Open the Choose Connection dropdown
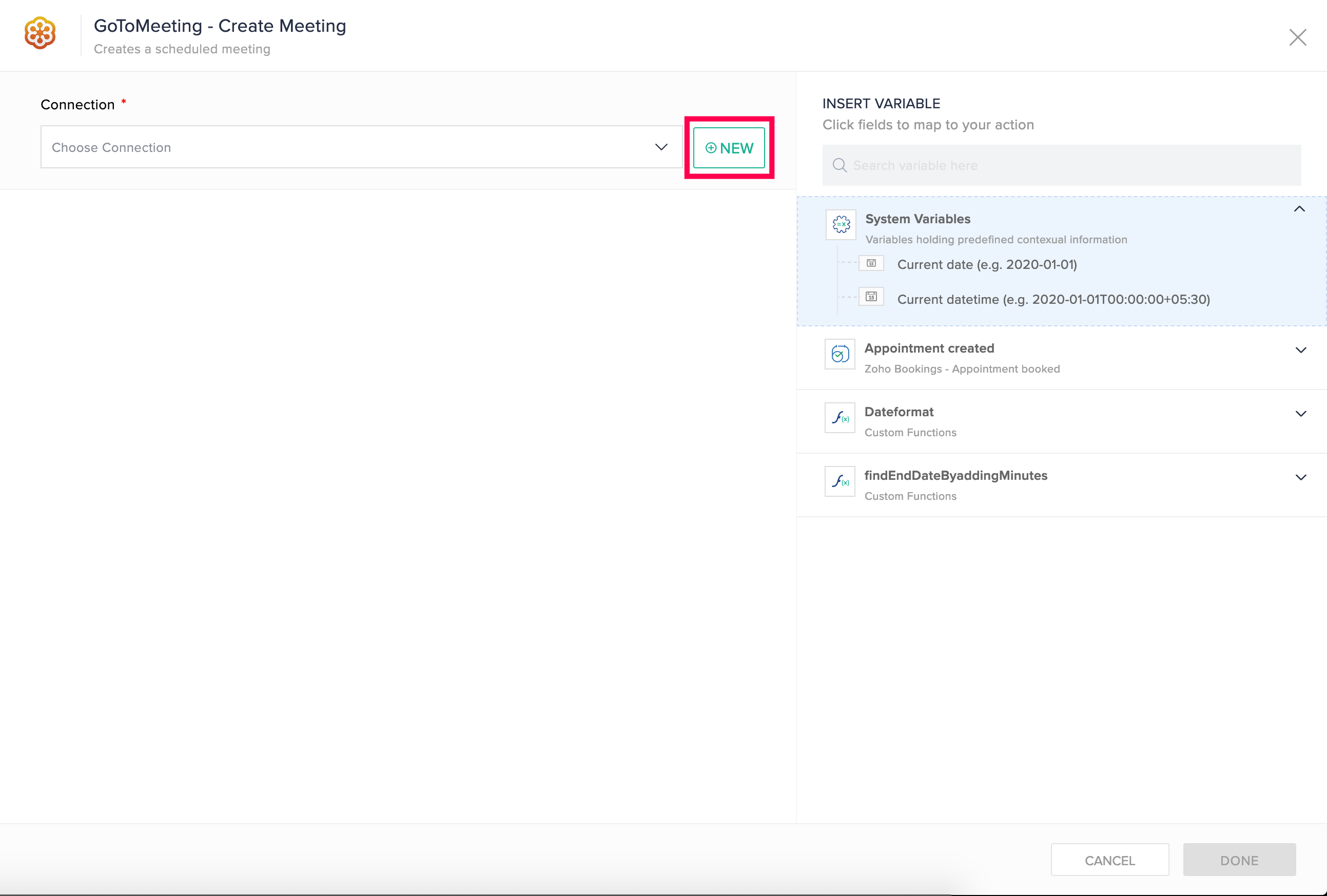 361,147
